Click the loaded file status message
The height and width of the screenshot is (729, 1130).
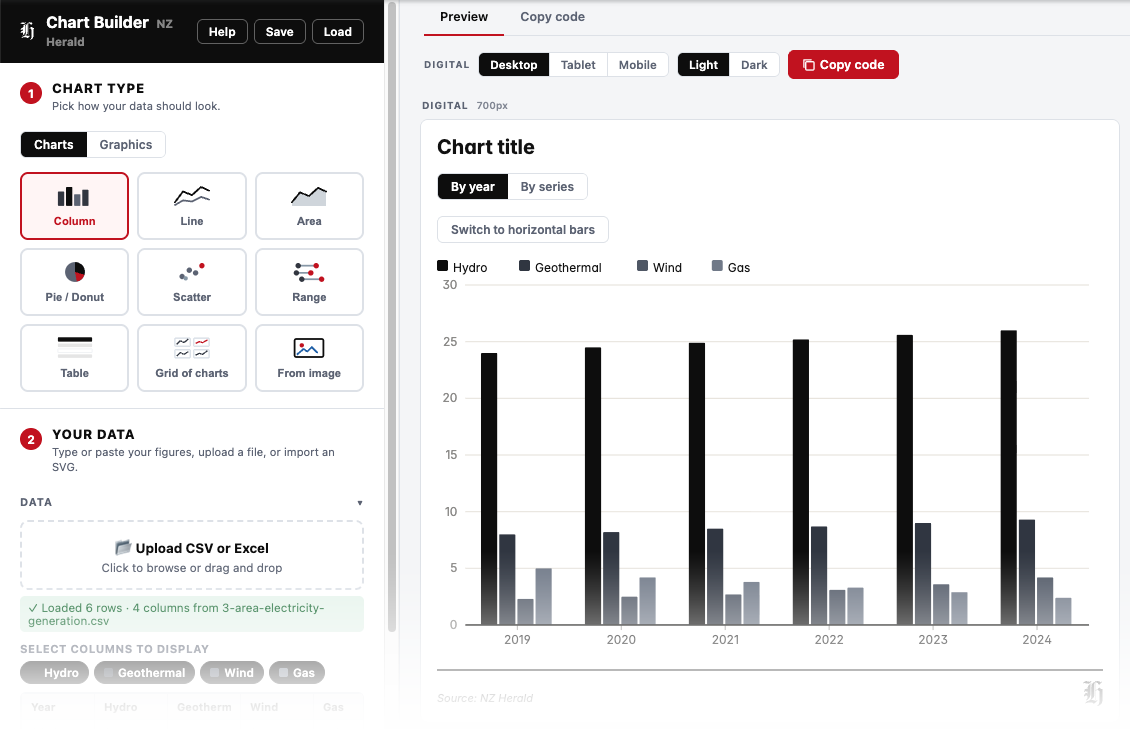pyautogui.click(x=192, y=614)
